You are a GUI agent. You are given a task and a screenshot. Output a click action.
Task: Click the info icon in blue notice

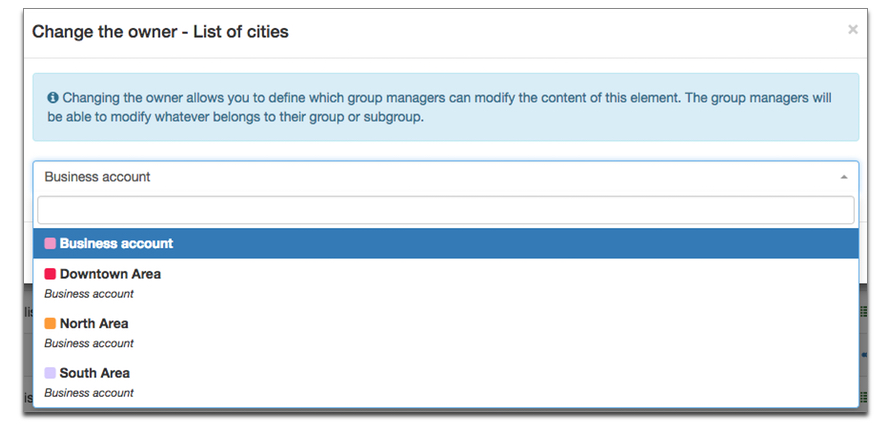point(53,98)
